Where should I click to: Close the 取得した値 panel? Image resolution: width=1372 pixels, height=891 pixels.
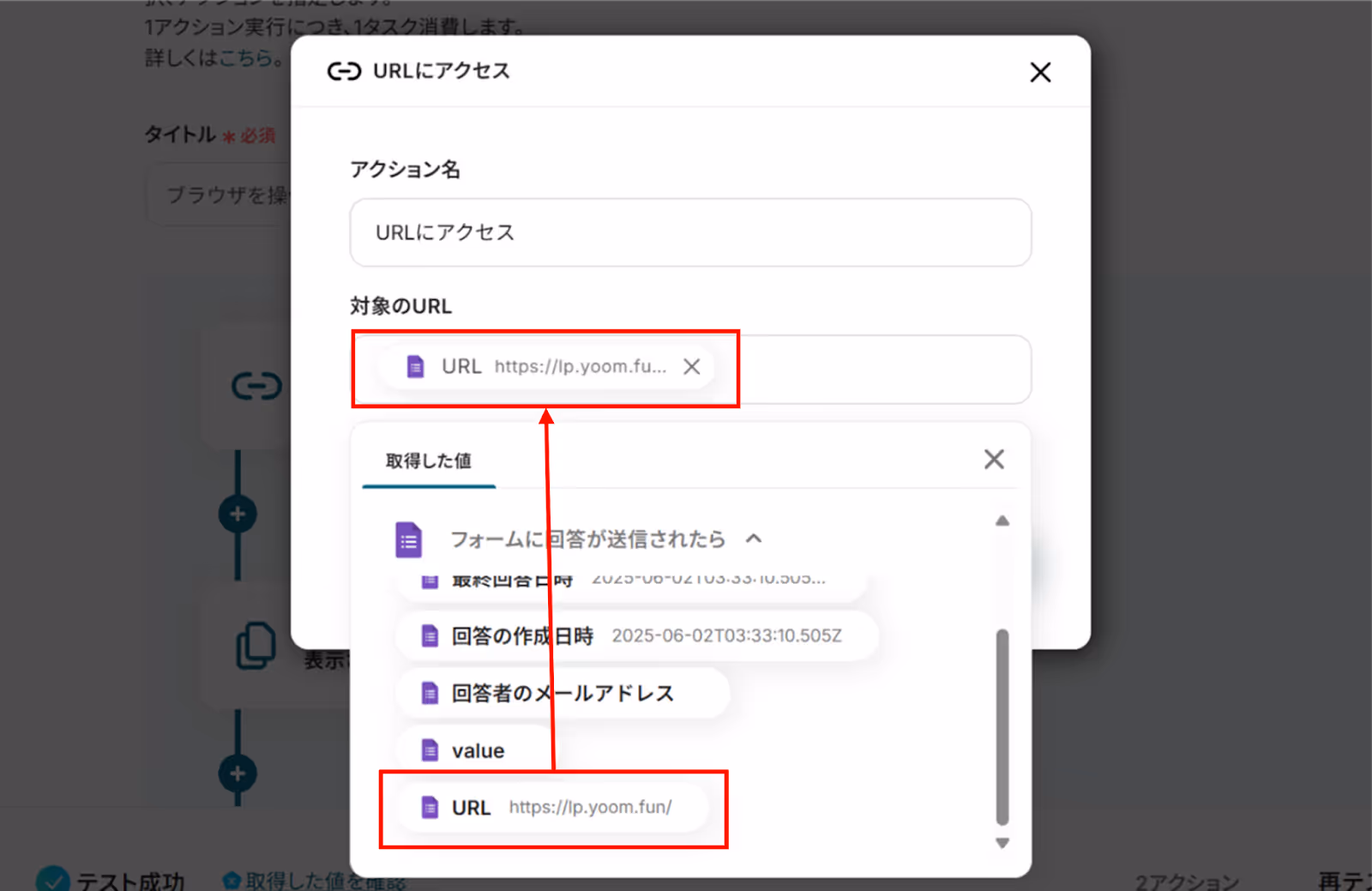pos(994,460)
